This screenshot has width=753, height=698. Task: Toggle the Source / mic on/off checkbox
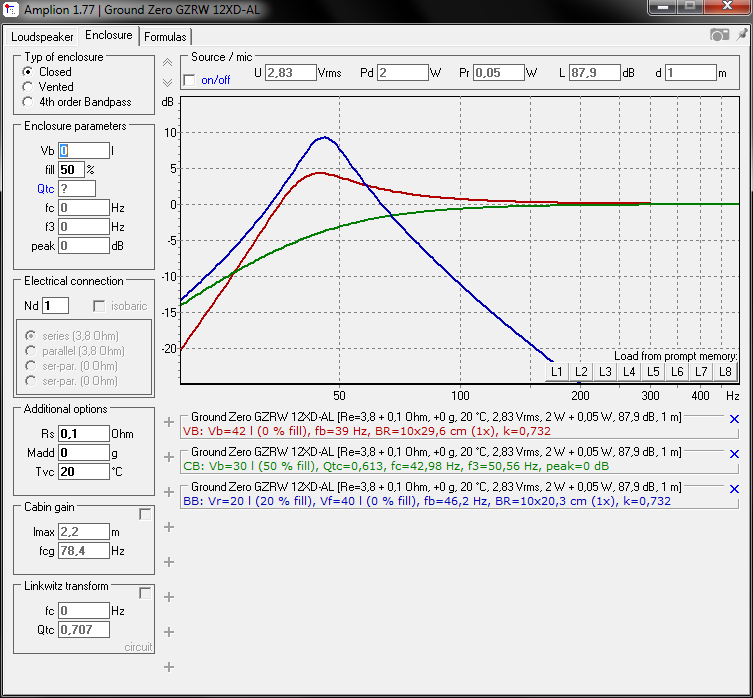pos(190,80)
